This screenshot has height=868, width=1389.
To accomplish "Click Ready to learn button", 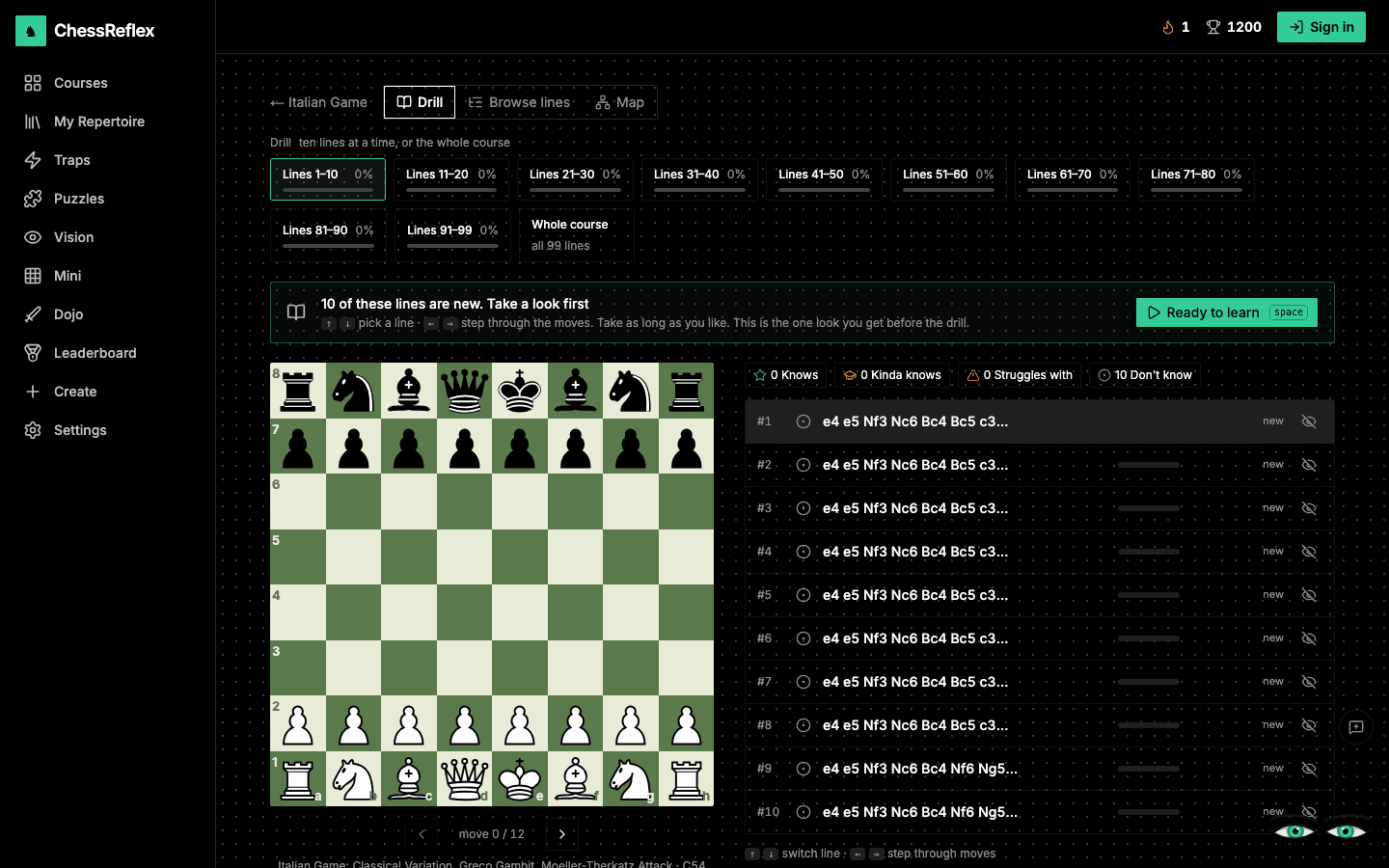I will (x=1227, y=312).
